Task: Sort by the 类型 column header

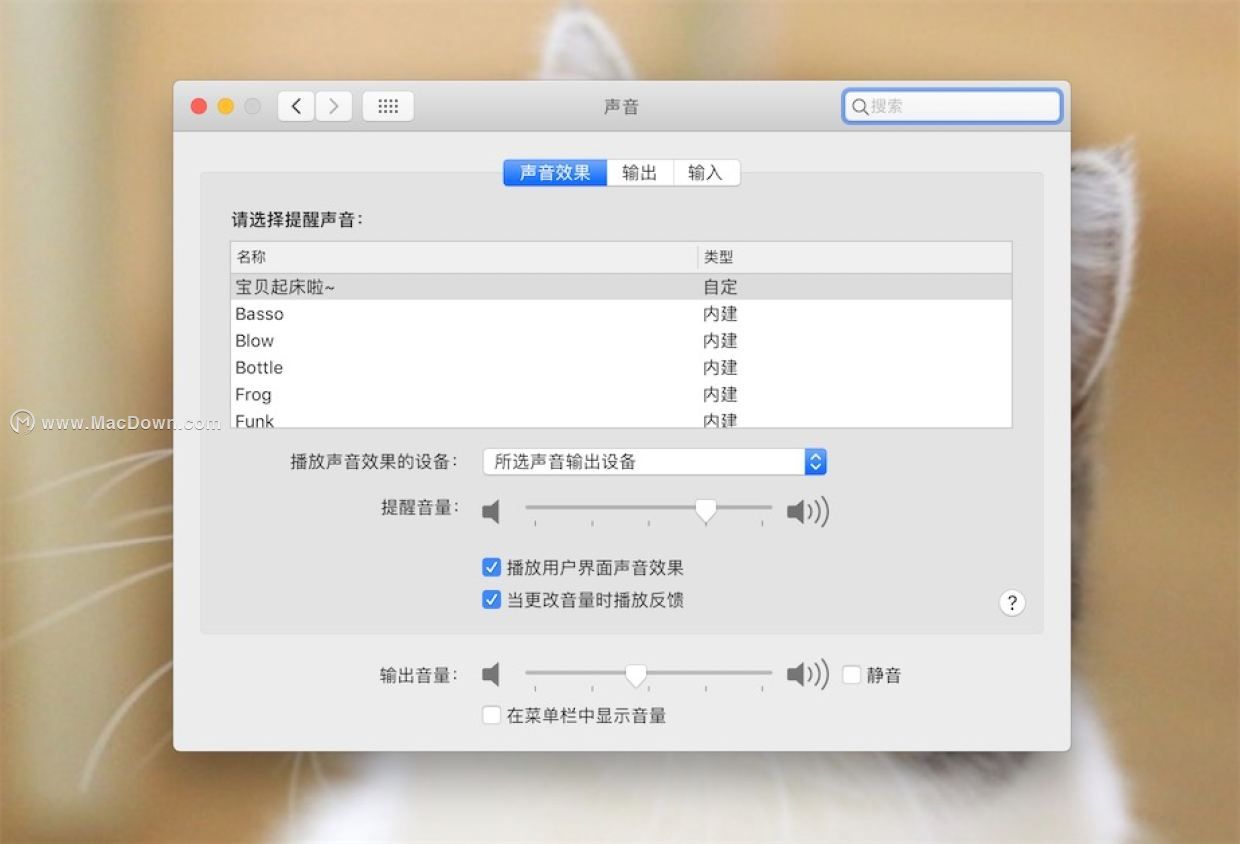Action: tap(855, 257)
